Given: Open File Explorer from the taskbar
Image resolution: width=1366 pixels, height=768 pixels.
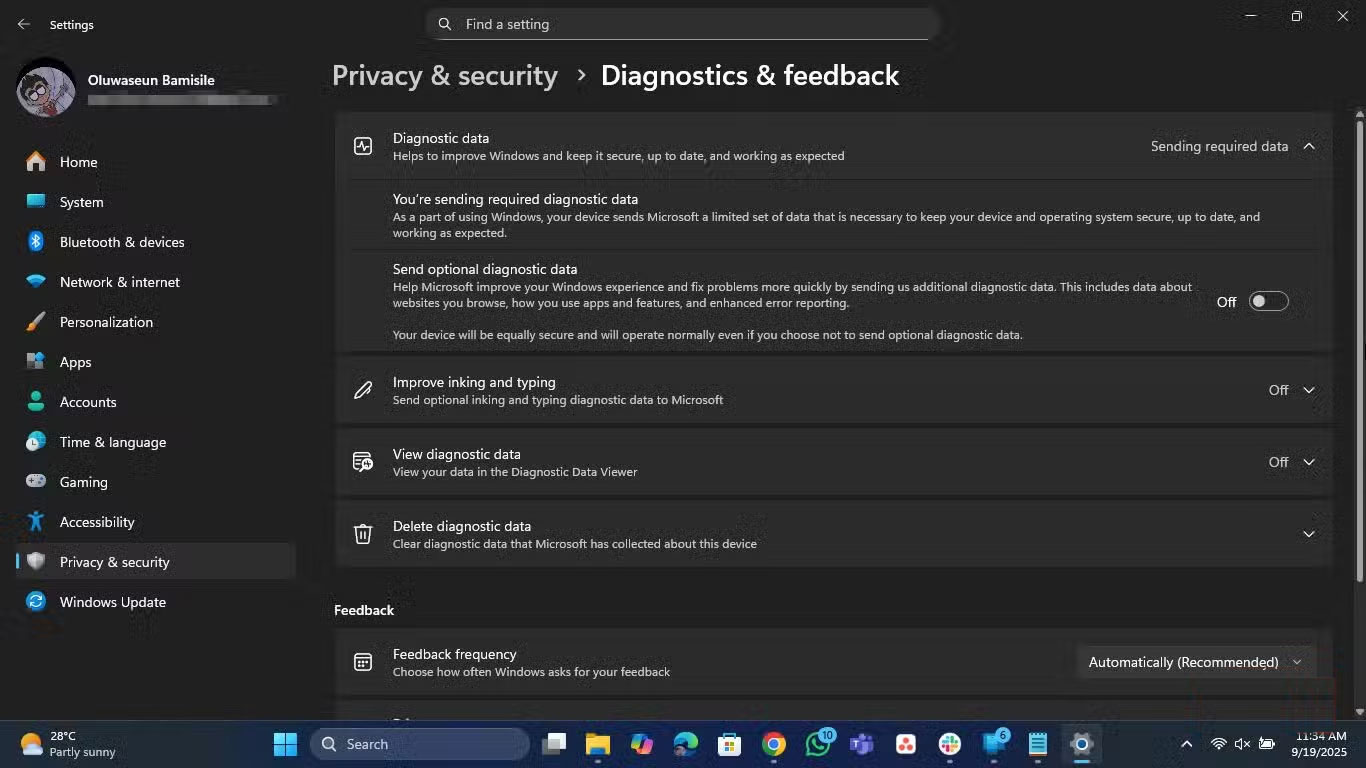Looking at the screenshot, I should click(x=598, y=744).
